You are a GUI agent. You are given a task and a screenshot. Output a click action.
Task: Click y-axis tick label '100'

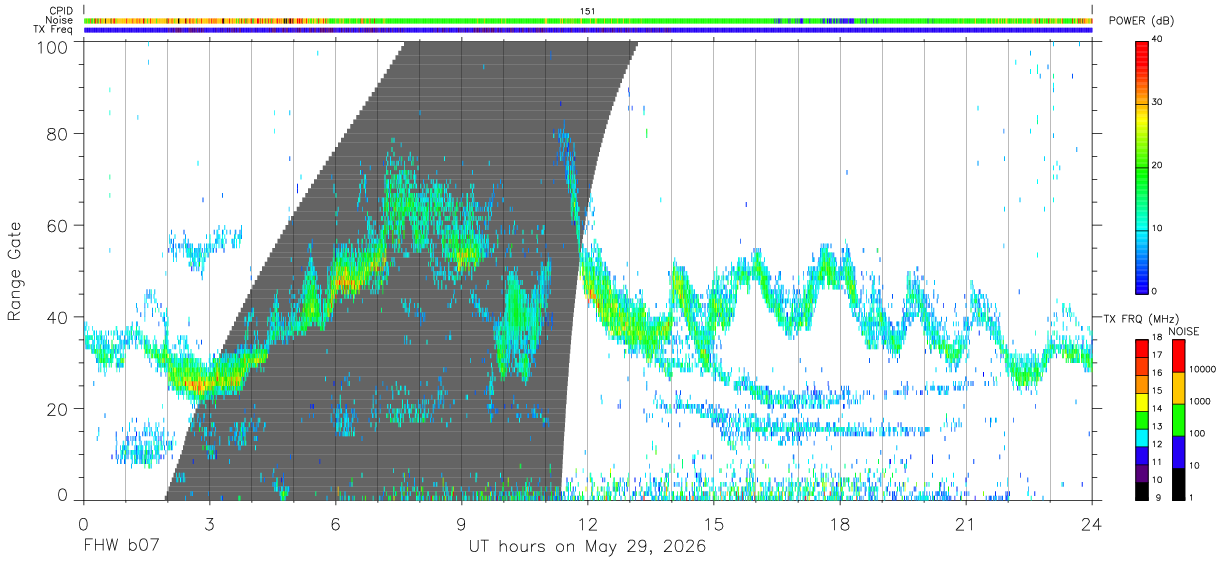52,47
